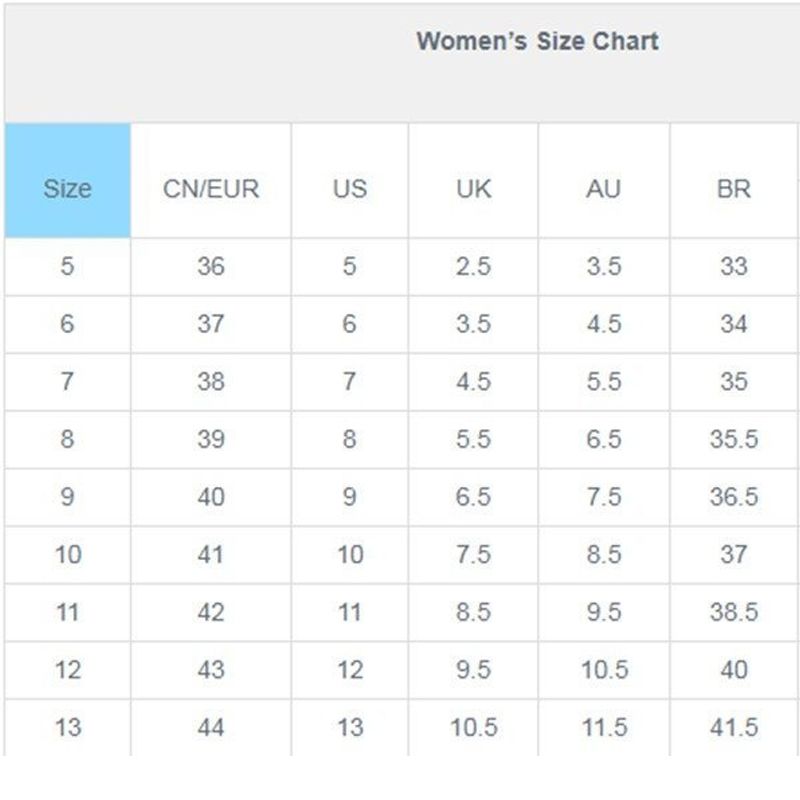Select the CN/EUR cell showing 36
Image resolution: width=800 pixels, height=800 pixels.
click(211, 267)
